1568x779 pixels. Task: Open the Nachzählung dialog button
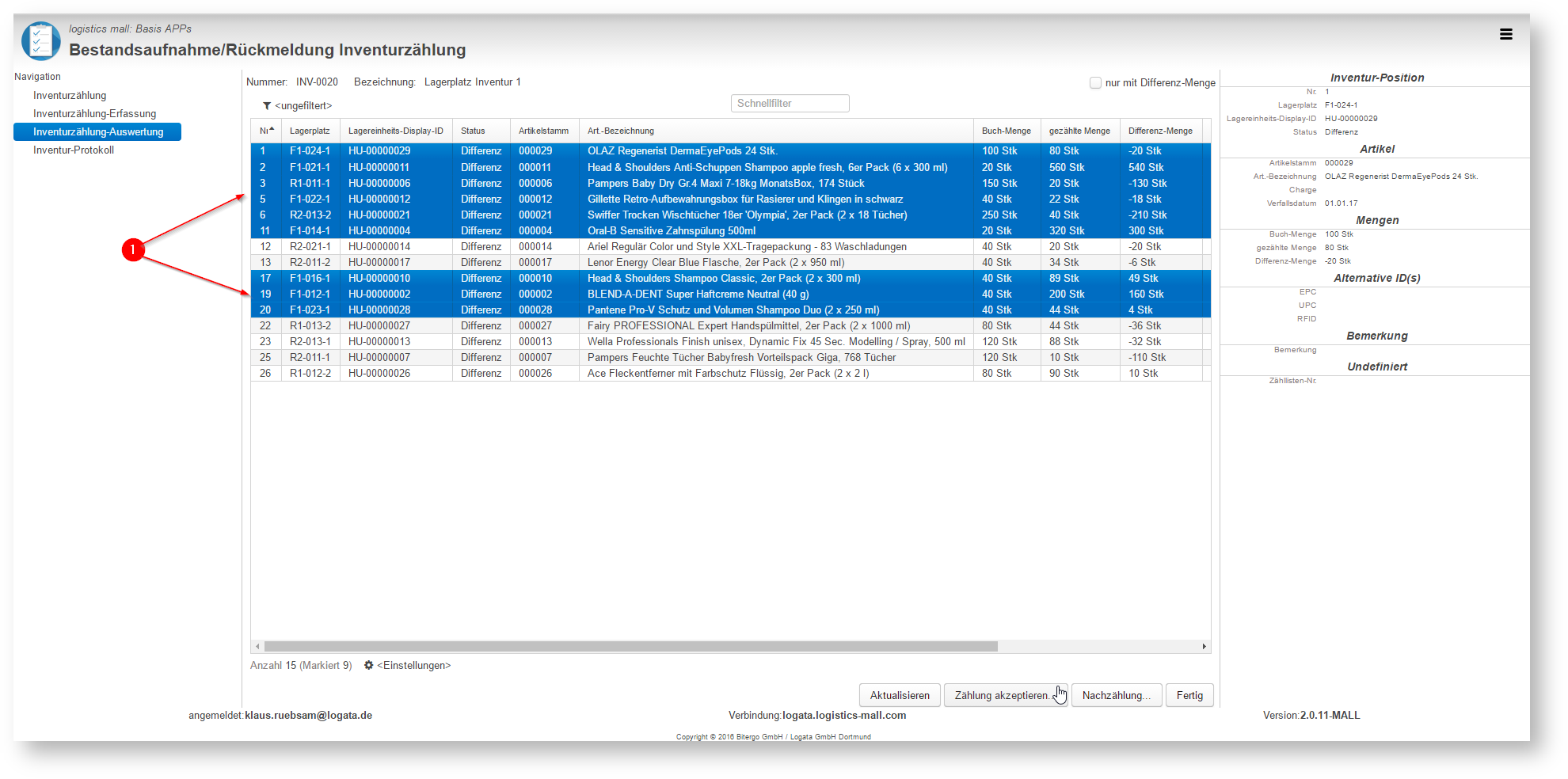pyautogui.click(x=1117, y=695)
